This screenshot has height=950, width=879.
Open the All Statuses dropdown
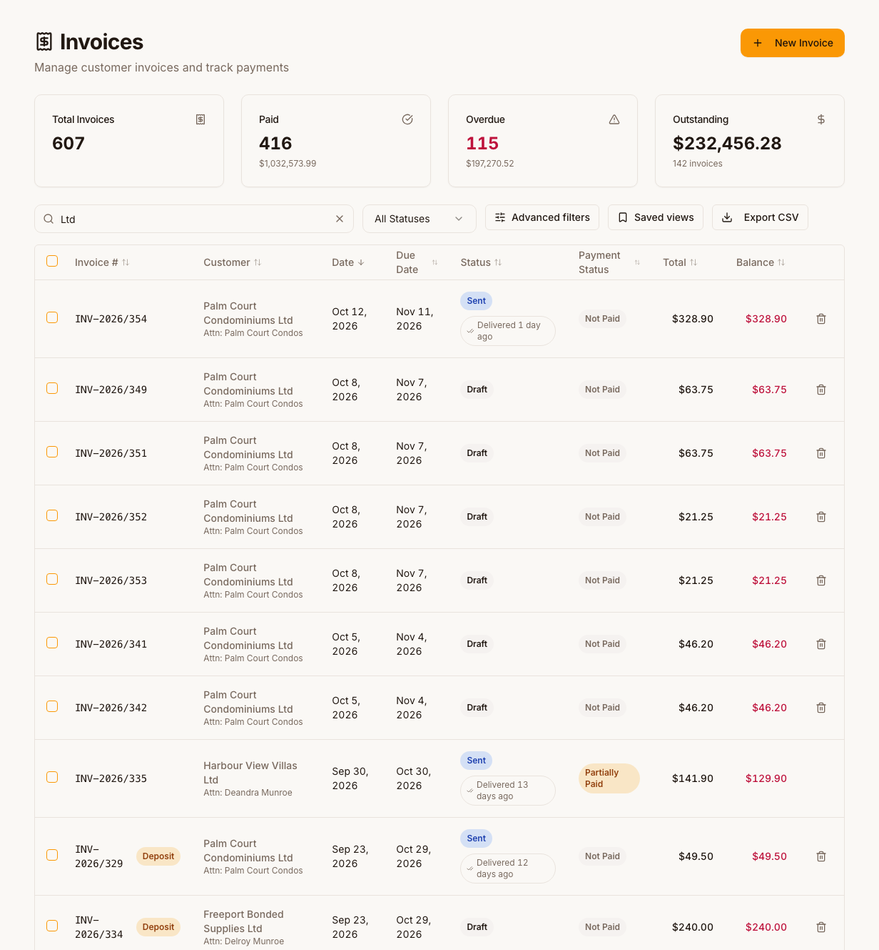[x=419, y=219]
